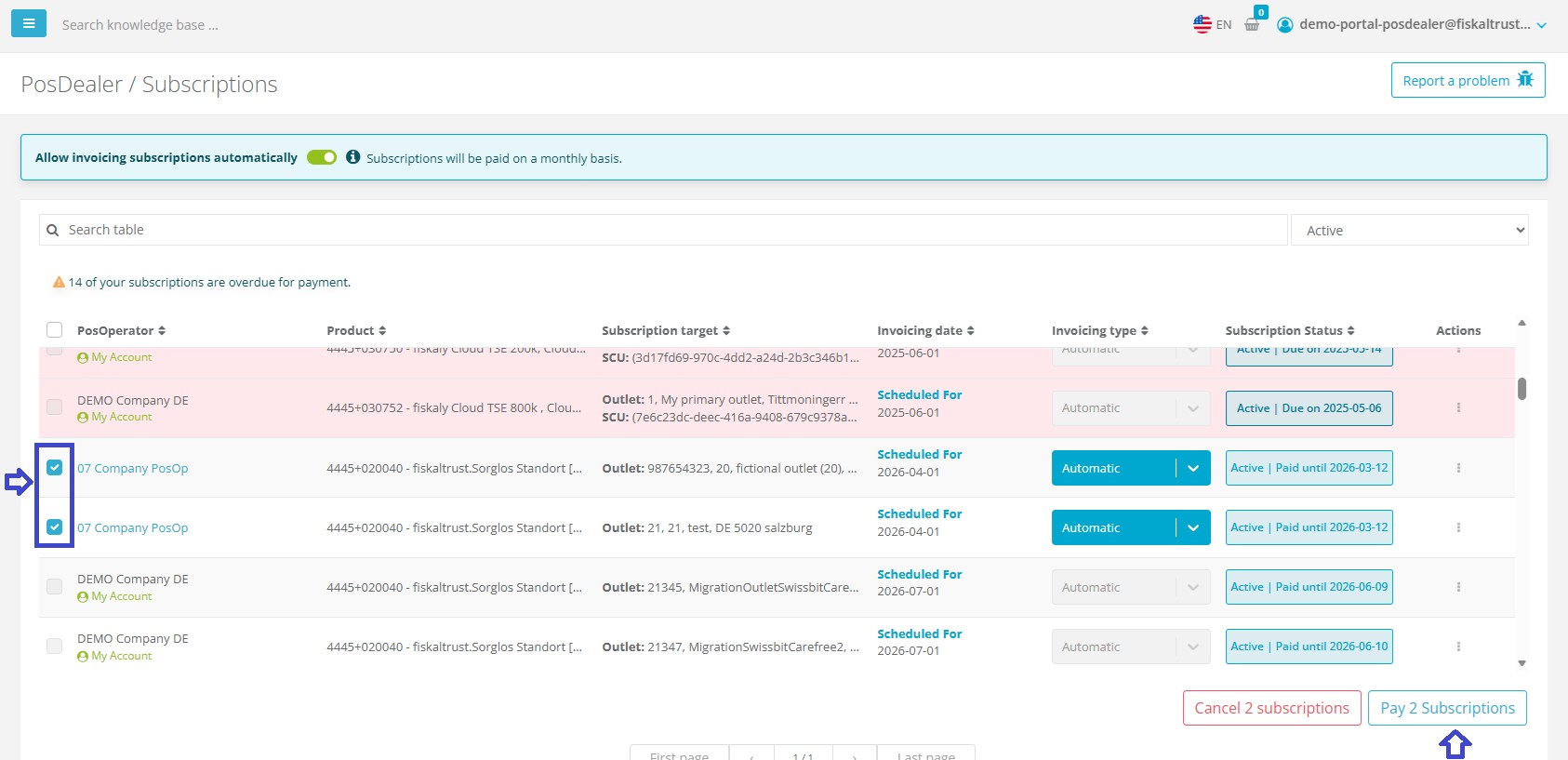This screenshot has width=1568, height=760.
Task: Click Paid until 2026-03-12 badge for fictional outlet (20)
Action: coord(1309,468)
